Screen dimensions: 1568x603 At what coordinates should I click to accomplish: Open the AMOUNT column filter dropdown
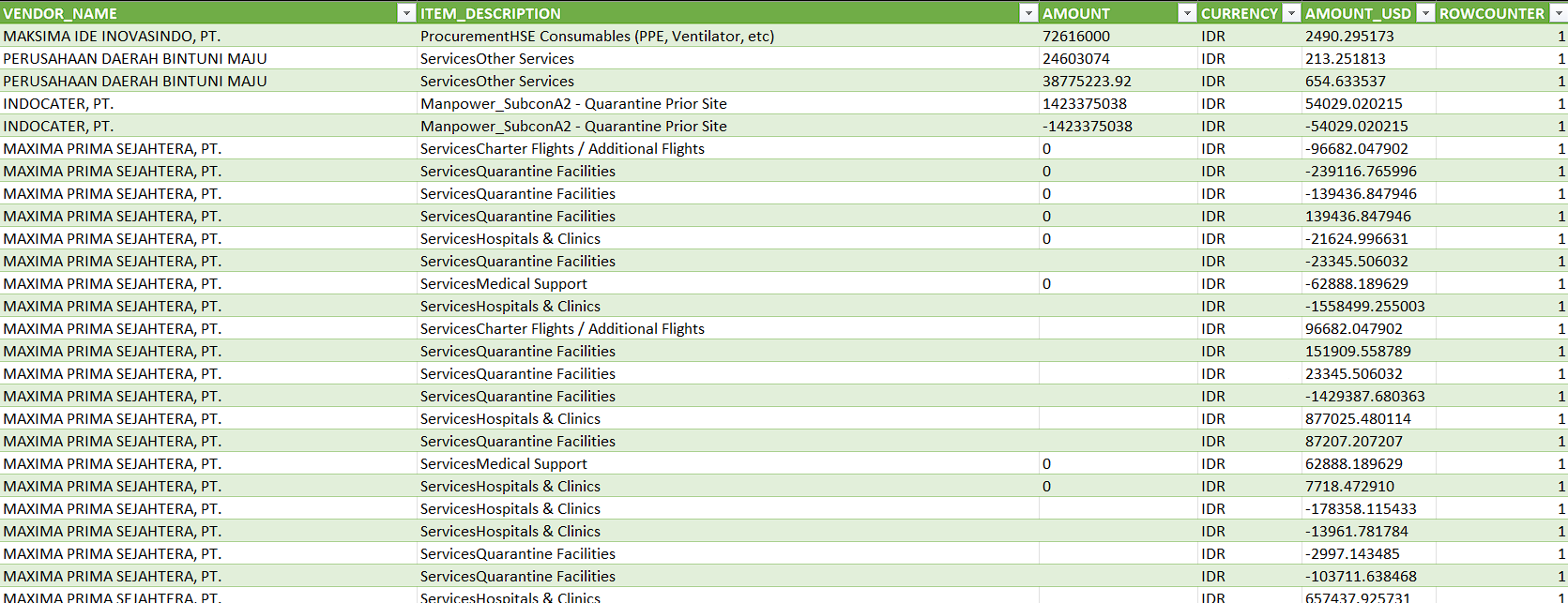[1187, 13]
